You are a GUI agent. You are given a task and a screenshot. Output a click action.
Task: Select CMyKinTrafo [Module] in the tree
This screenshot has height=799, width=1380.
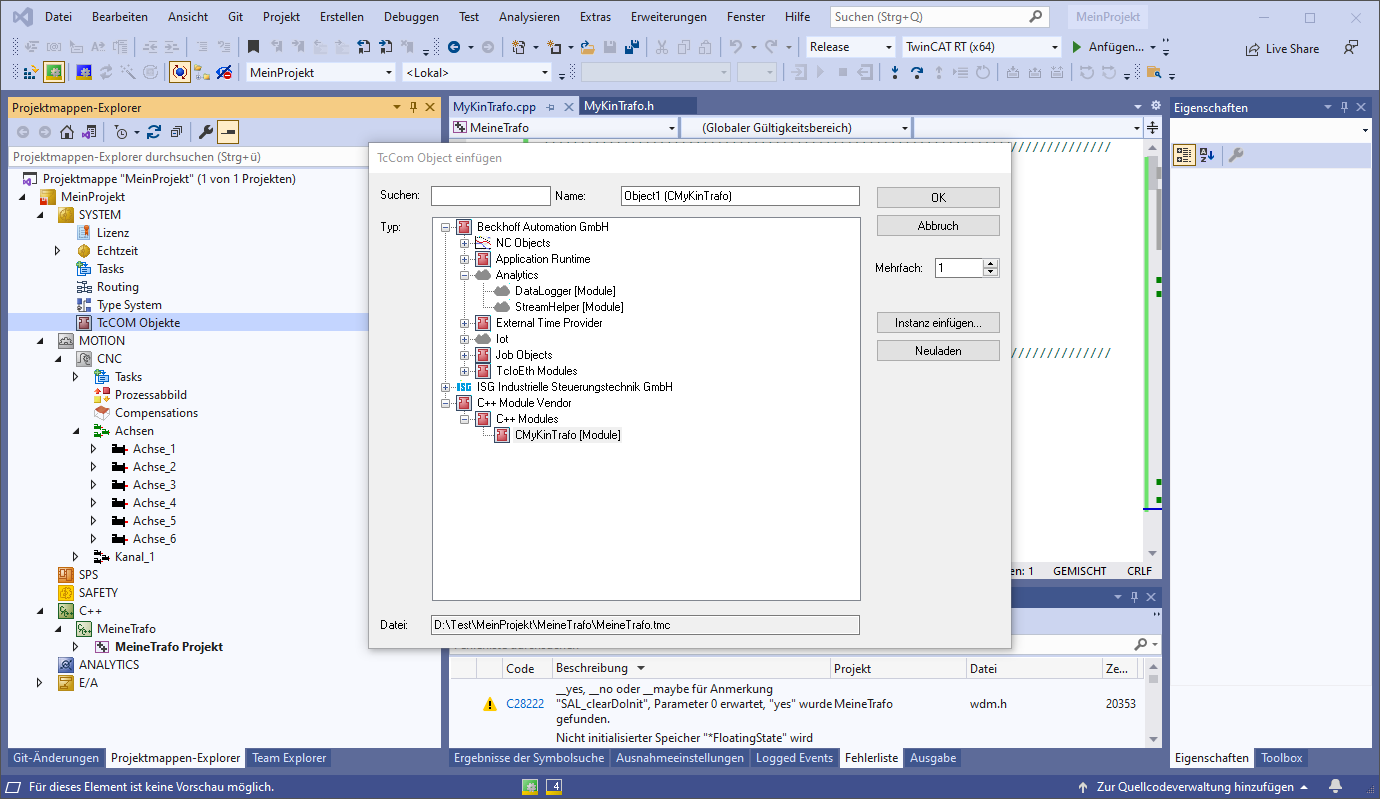pos(567,435)
